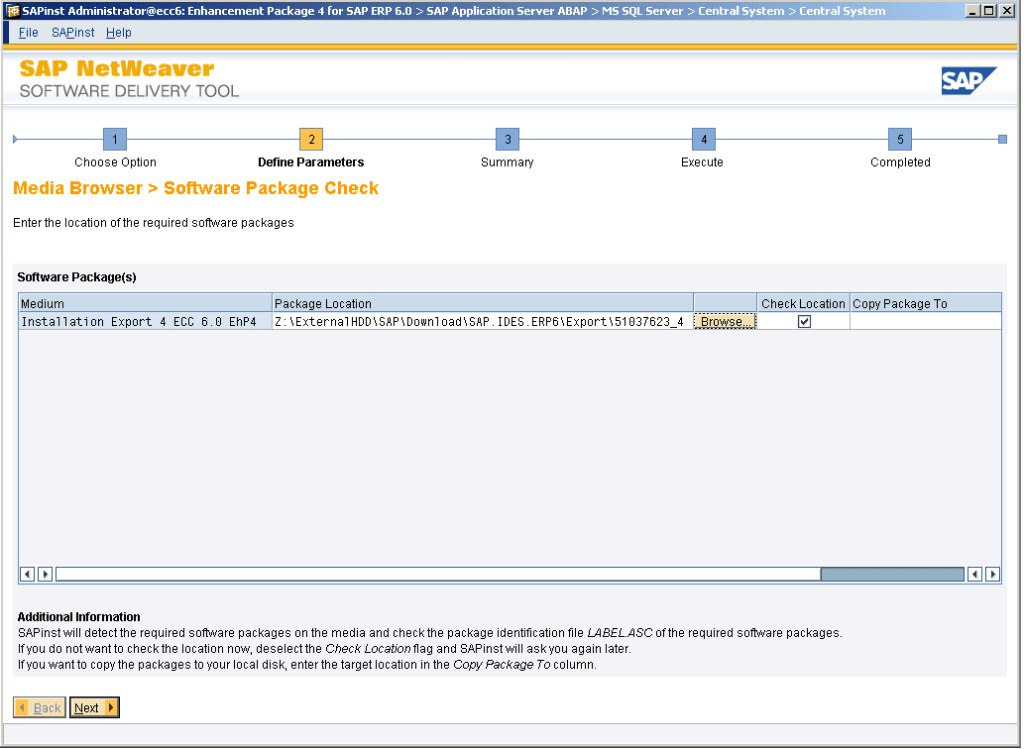Open the SAPinst menu
This screenshot has width=1024, height=749.
(x=72, y=33)
